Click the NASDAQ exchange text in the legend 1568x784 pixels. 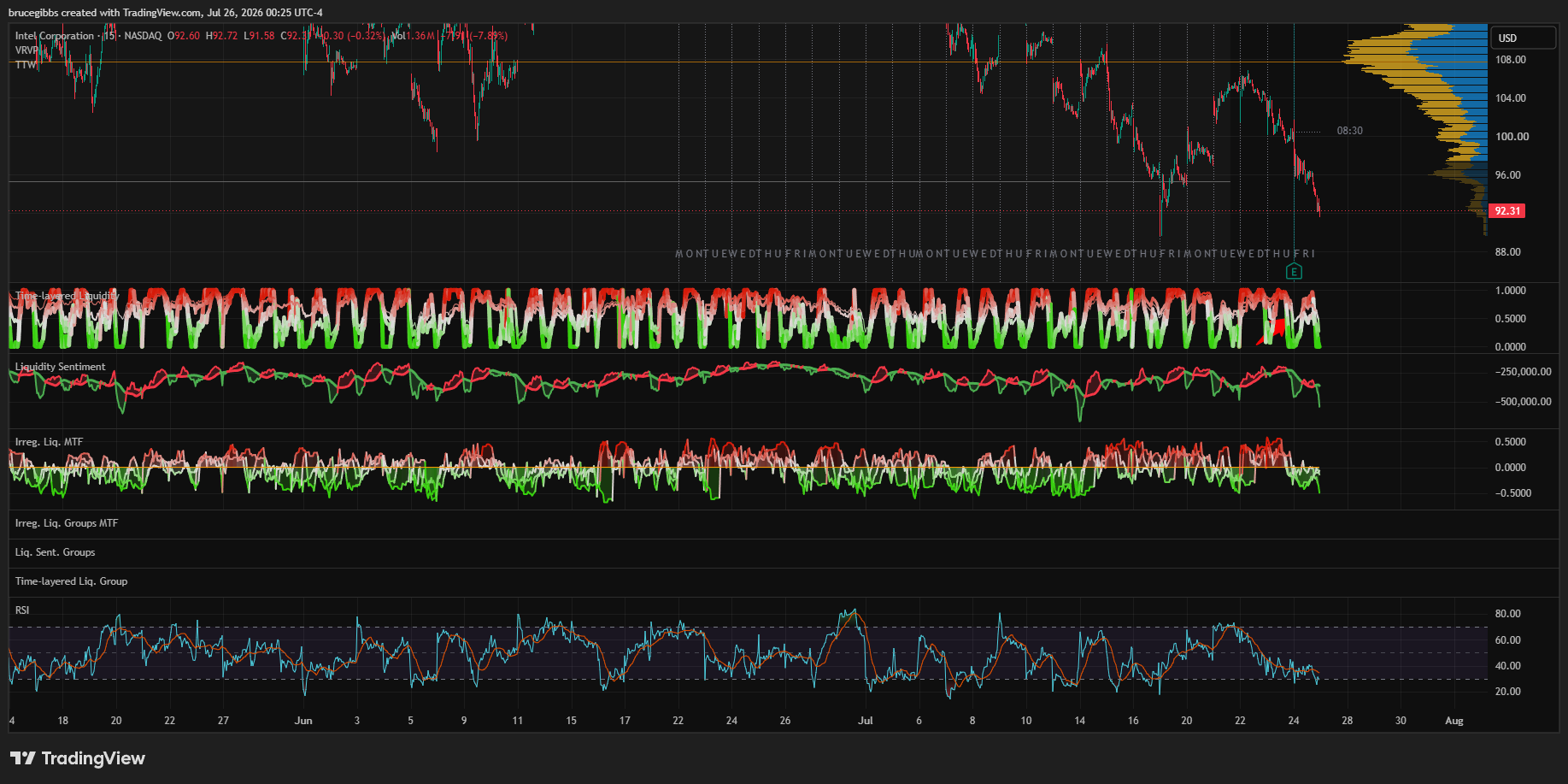tap(143, 36)
